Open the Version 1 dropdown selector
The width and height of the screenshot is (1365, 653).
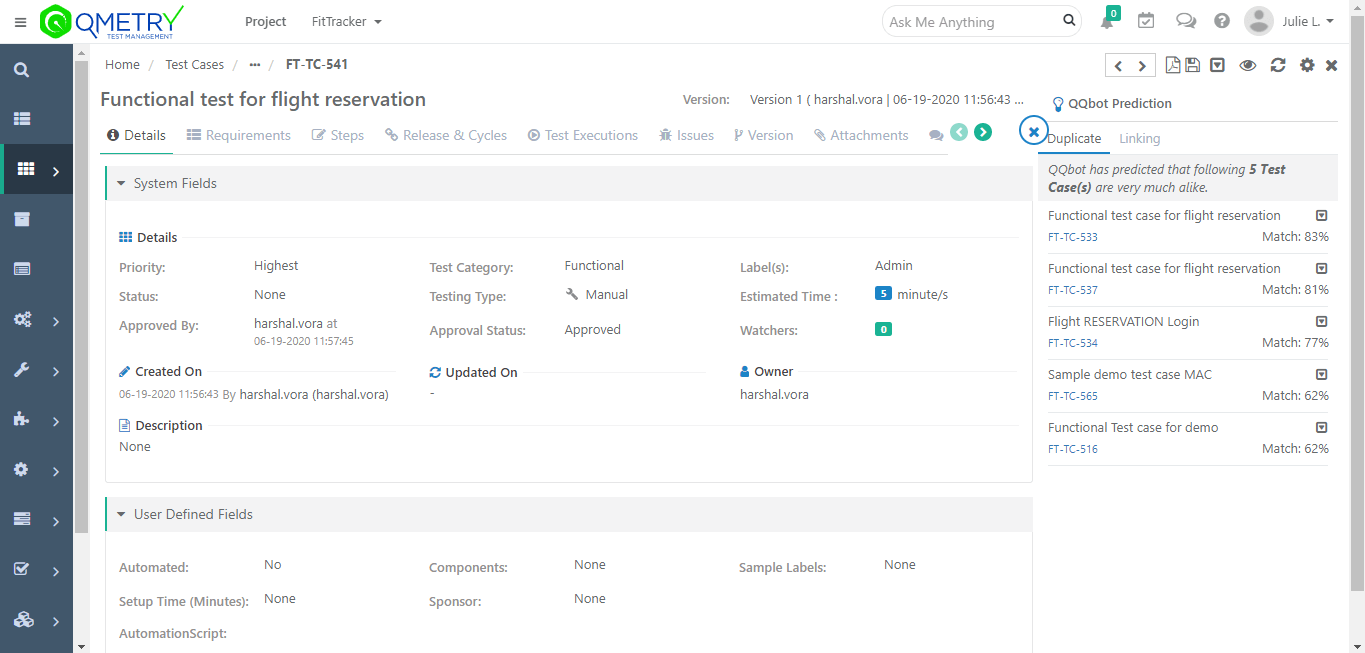(x=886, y=100)
